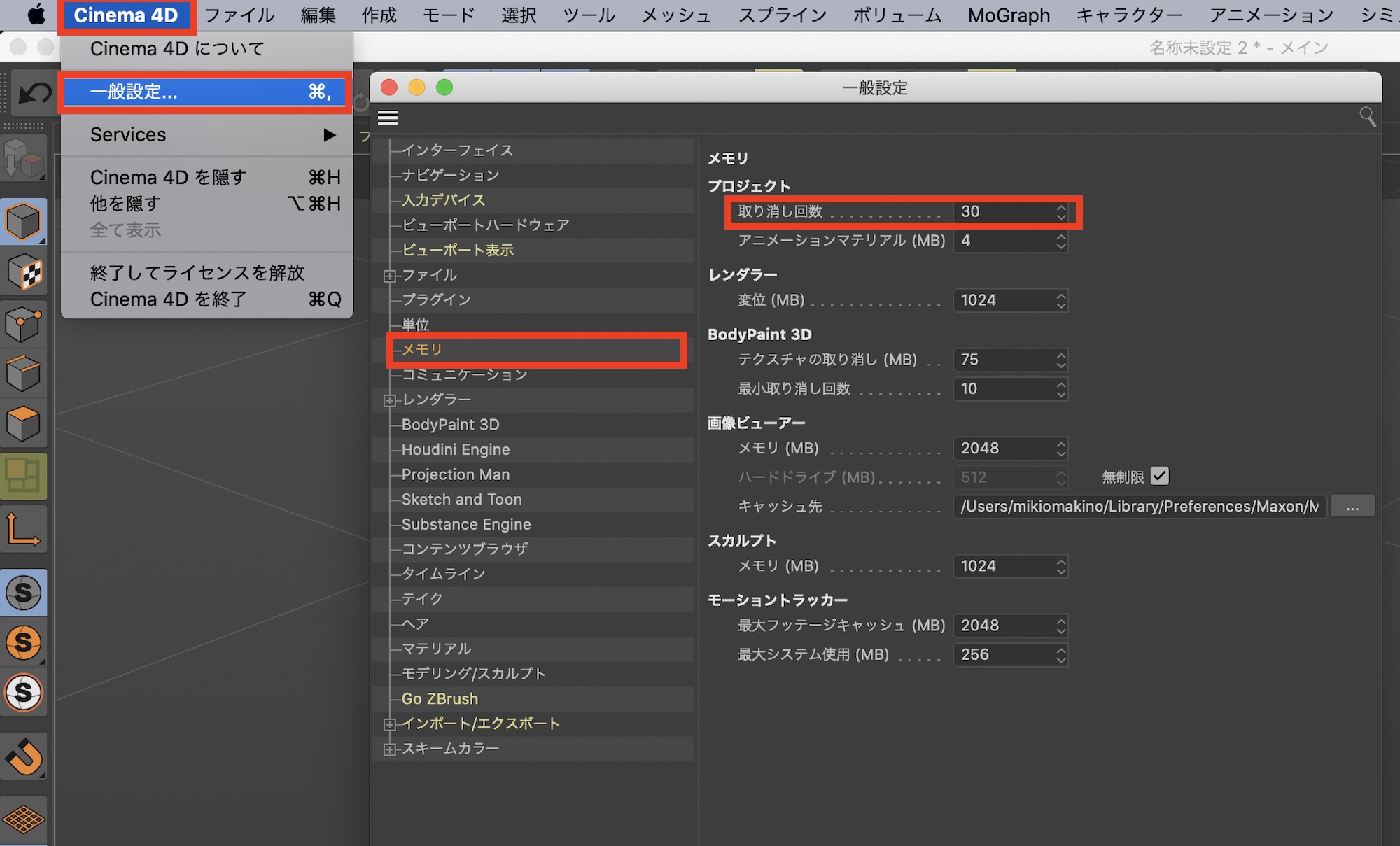Viewport: 1400px width, 846px height.
Task: Open the MoGraph menu
Action: coord(1009,15)
